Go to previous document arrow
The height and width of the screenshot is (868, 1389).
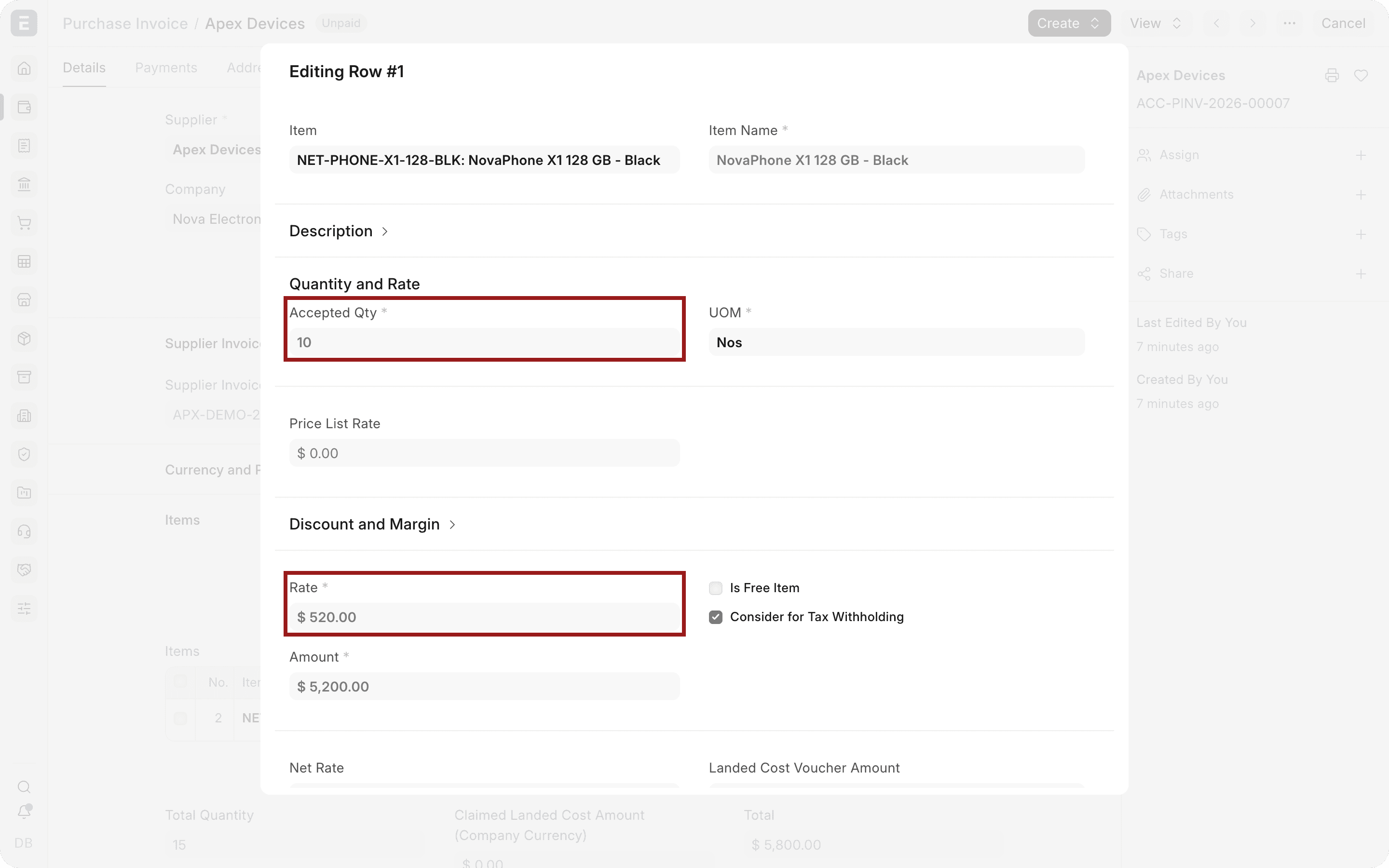(1216, 24)
